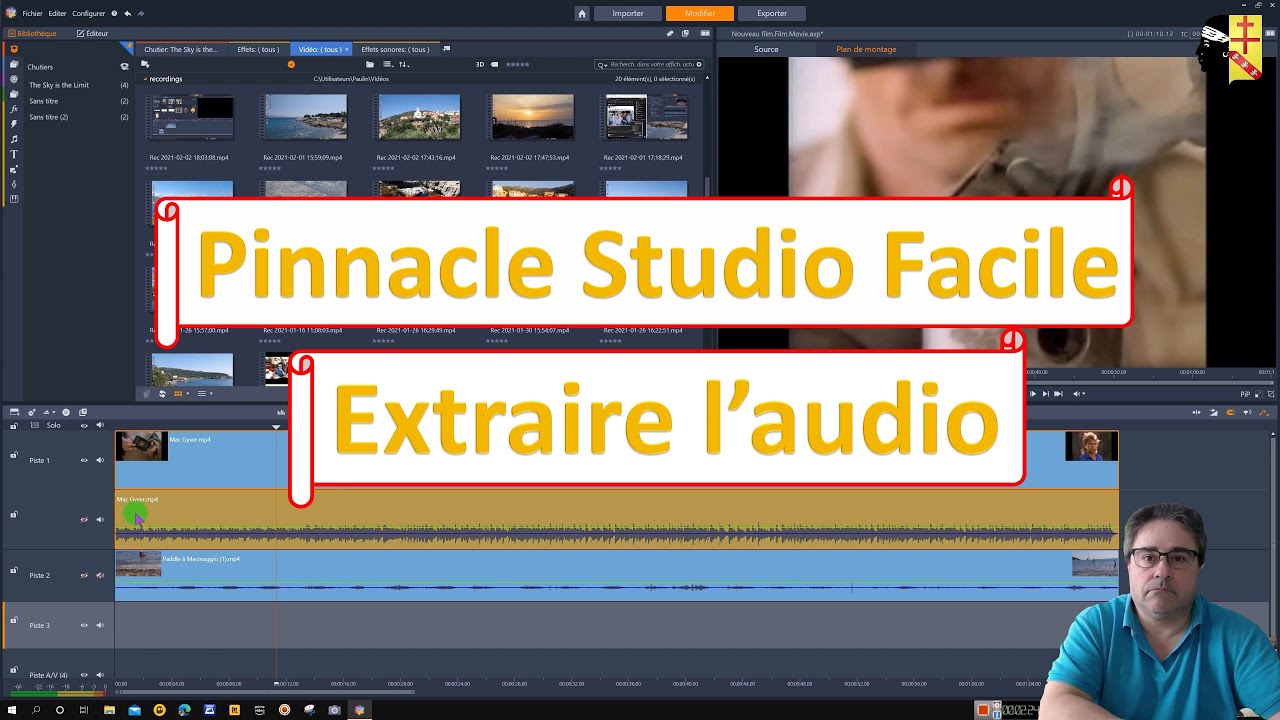This screenshot has height=720, width=1280.
Task: Click the add-to-bin icon in library toolbar
Action: point(145,64)
